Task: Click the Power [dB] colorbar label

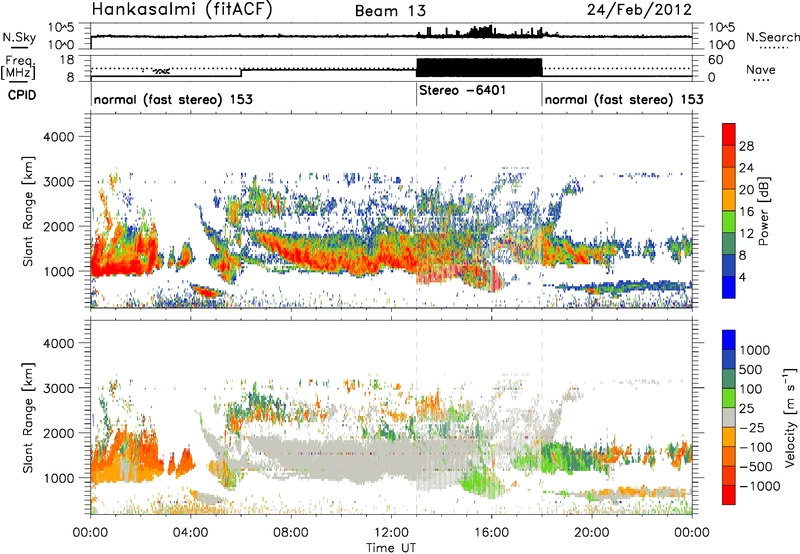Action: tap(764, 211)
